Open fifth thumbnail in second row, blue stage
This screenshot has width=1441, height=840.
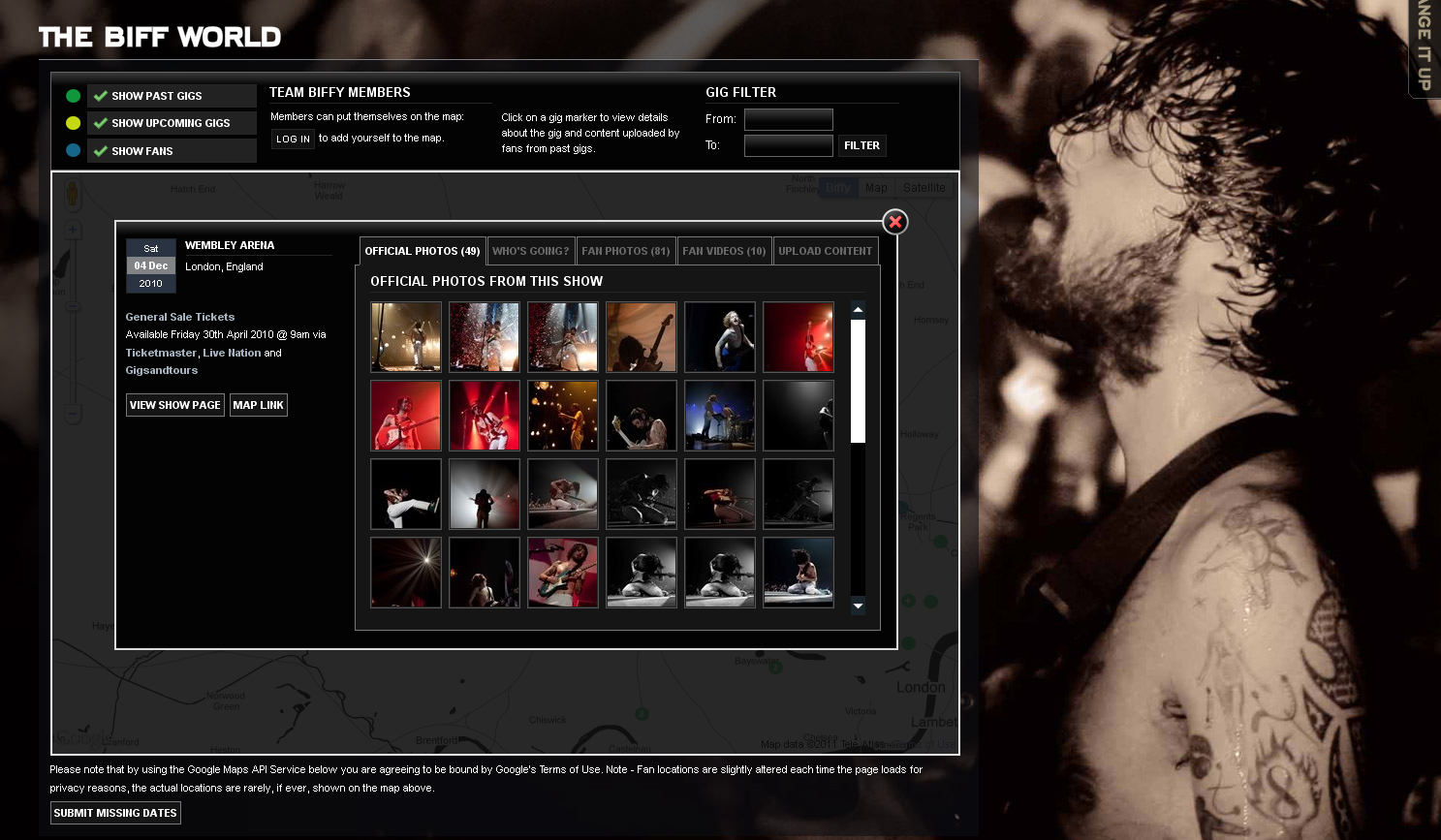coord(720,416)
